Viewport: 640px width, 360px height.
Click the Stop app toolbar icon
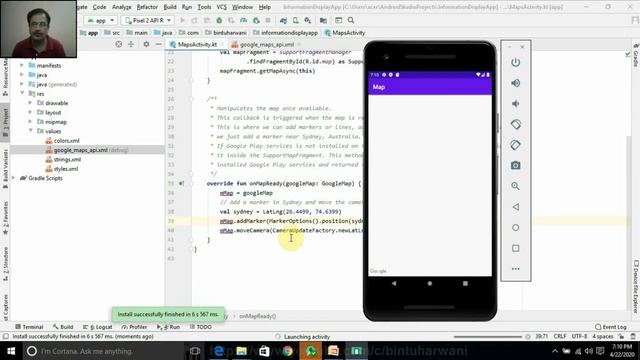pos(268,20)
